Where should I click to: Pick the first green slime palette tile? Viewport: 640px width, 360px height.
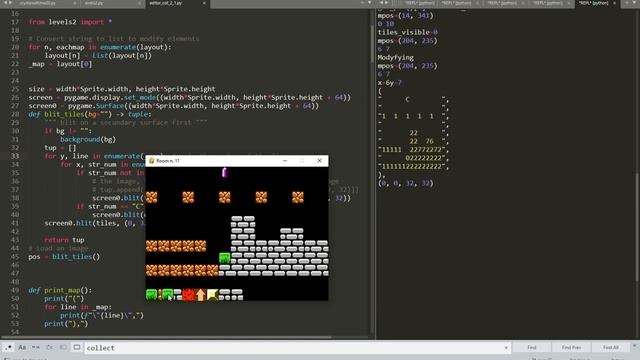(151, 294)
